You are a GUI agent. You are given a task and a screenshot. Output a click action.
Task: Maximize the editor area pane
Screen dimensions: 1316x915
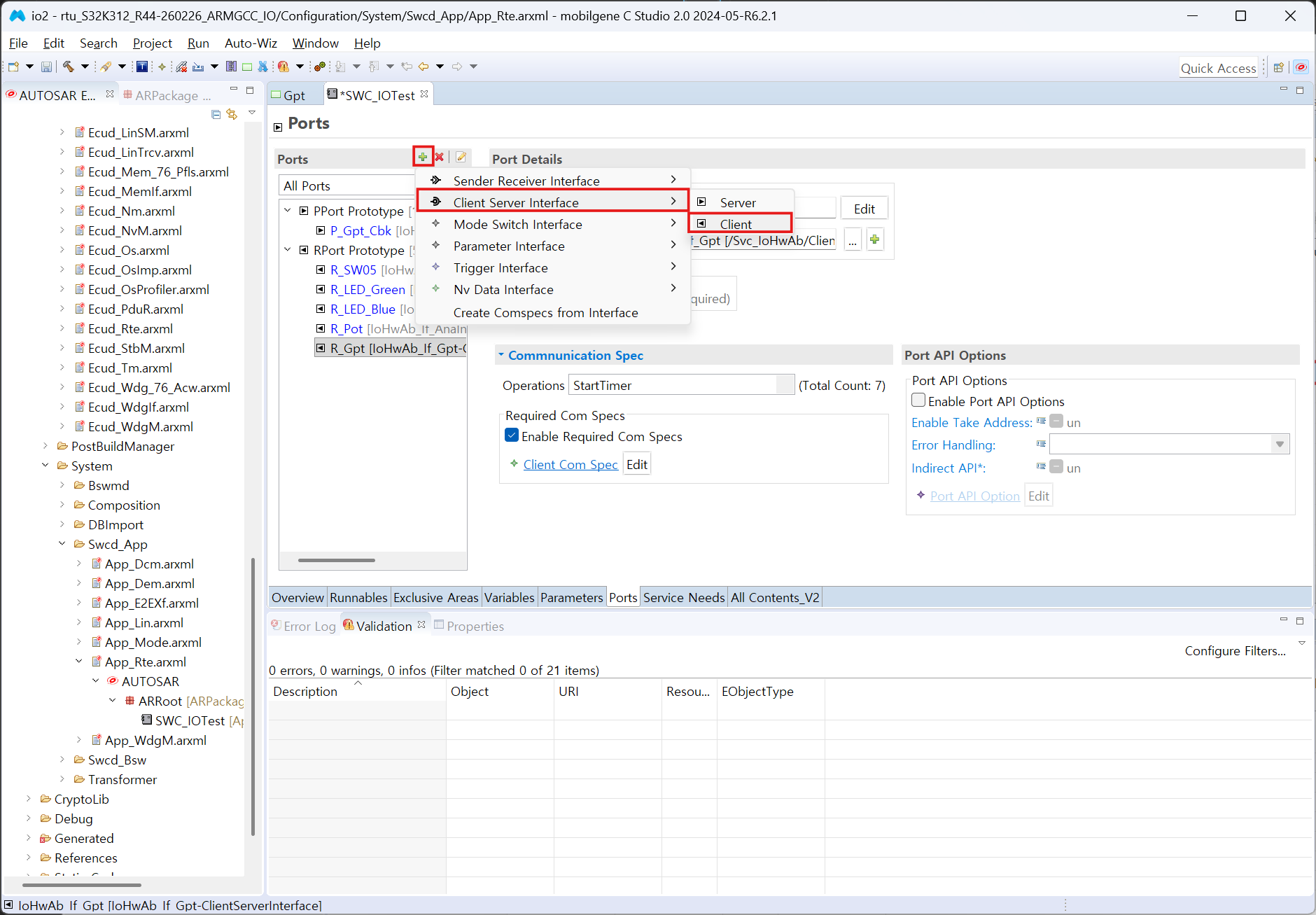pos(1300,90)
